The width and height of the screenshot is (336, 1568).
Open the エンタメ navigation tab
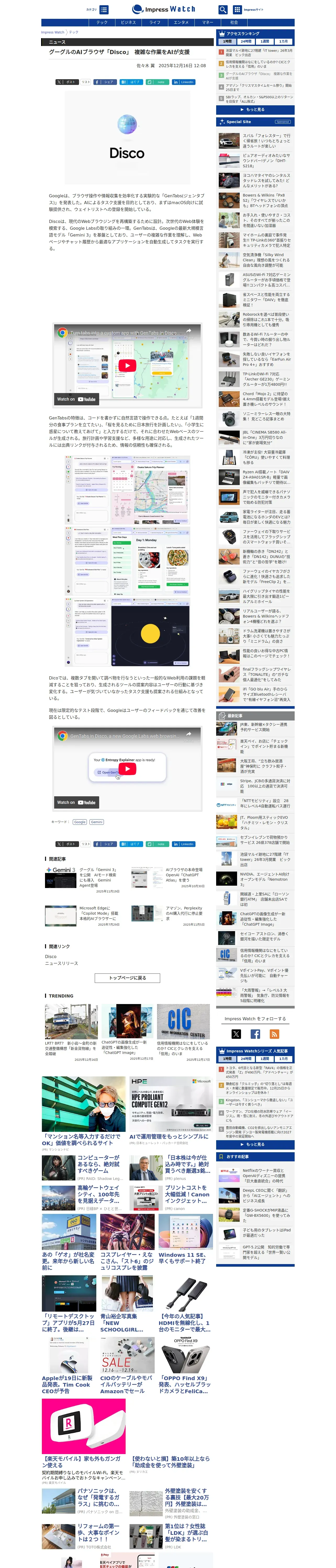point(181,22)
